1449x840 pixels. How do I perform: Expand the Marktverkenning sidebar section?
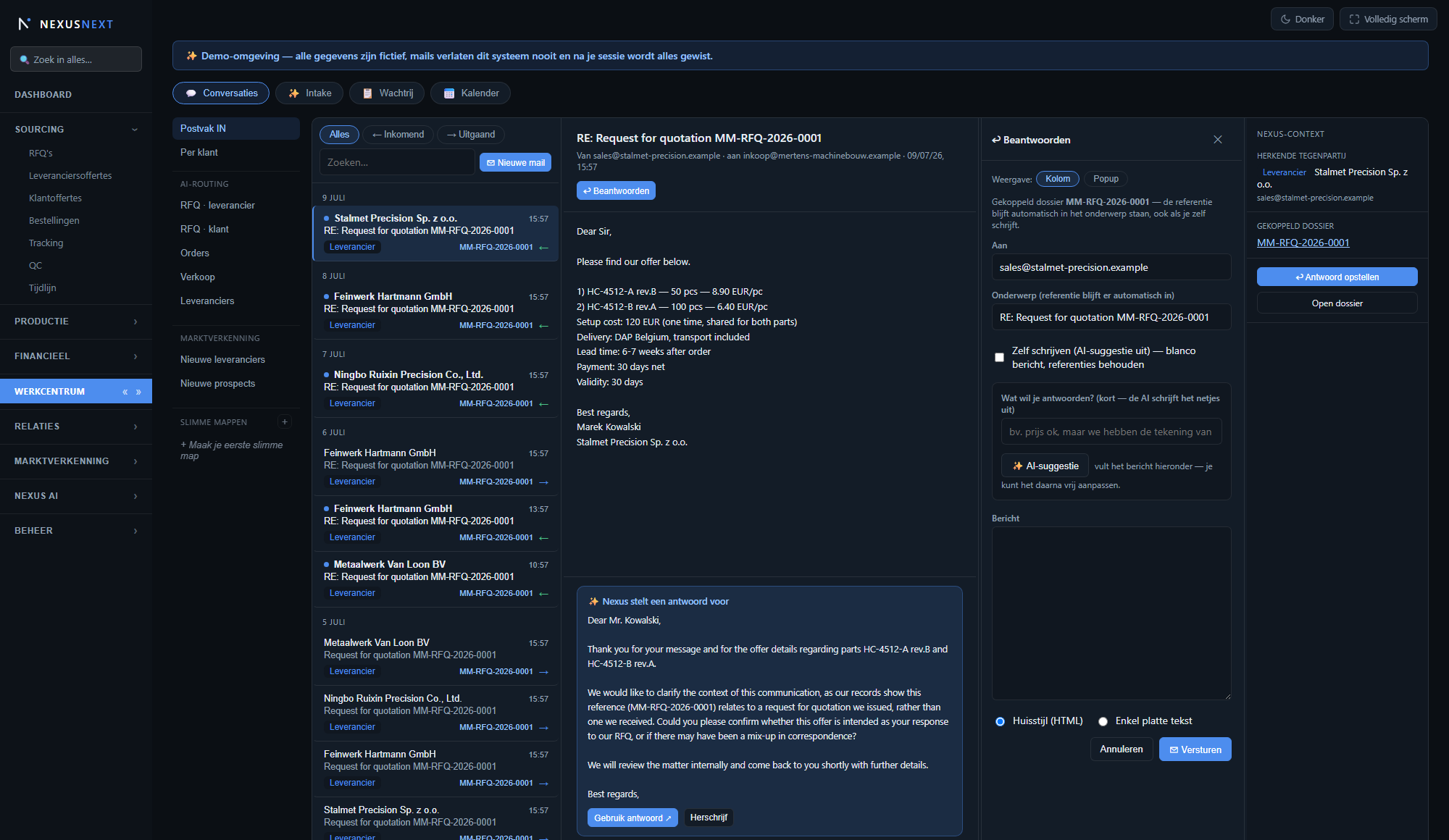pyautogui.click(x=76, y=461)
